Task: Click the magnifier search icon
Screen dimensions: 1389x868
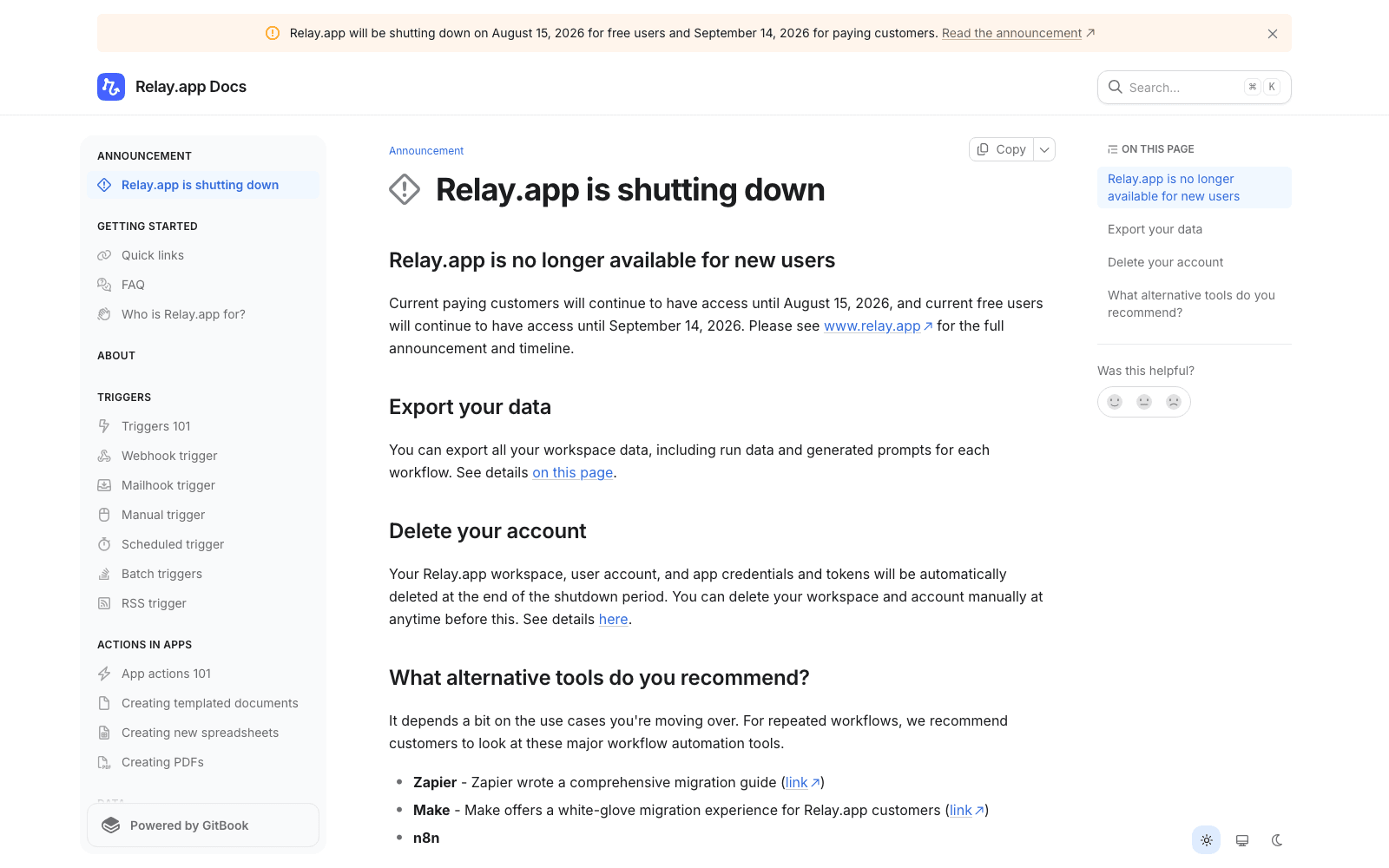Action: (1116, 87)
